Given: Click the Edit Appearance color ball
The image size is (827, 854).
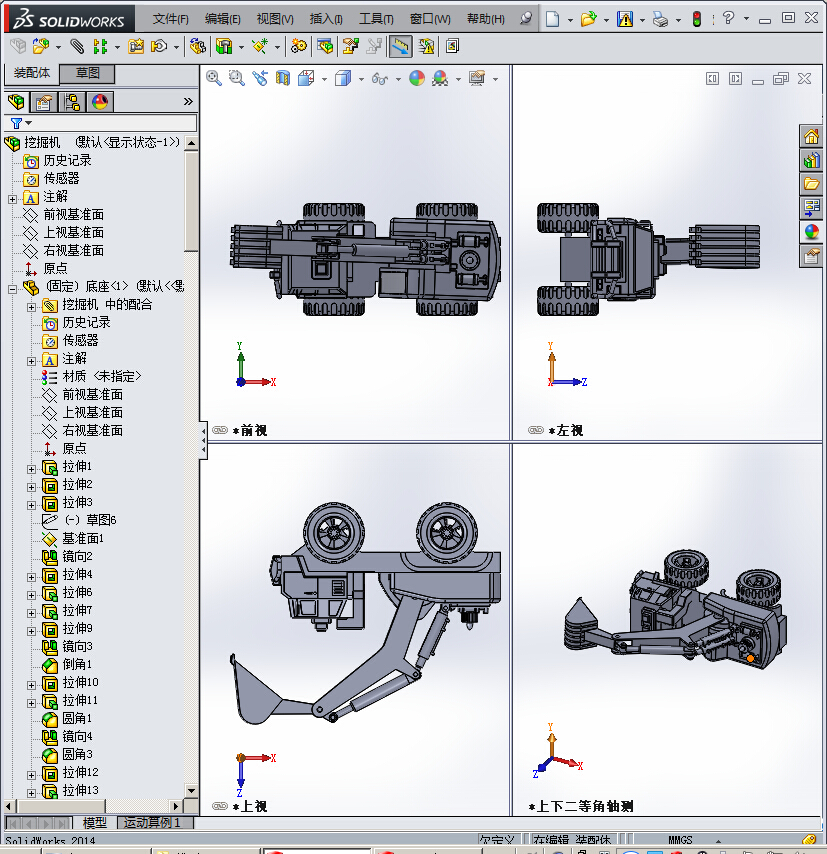Looking at the screenshot, I should tap(417, 78).
